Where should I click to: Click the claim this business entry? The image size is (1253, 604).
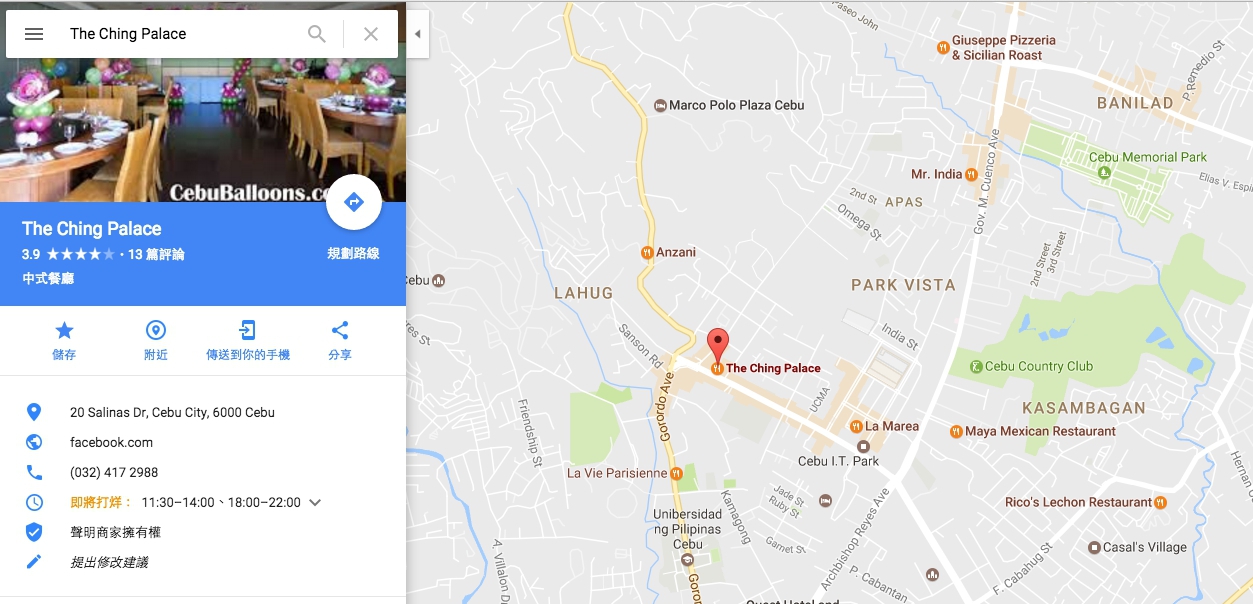115,532
